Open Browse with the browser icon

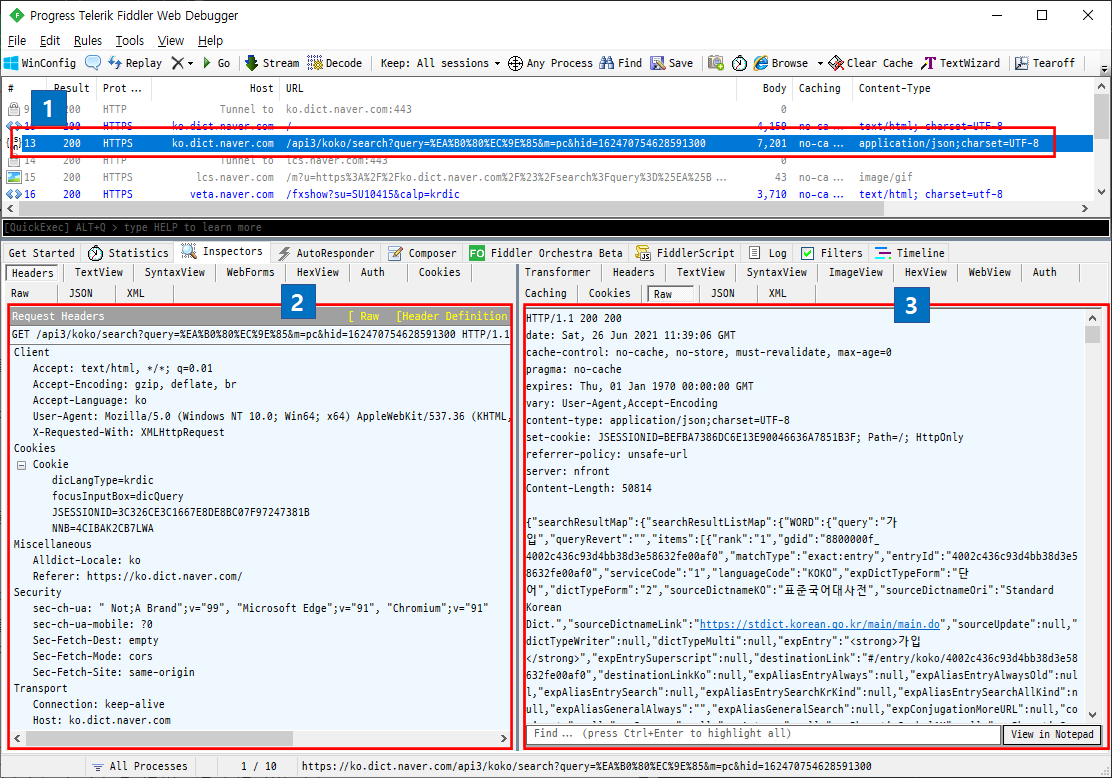781,63
